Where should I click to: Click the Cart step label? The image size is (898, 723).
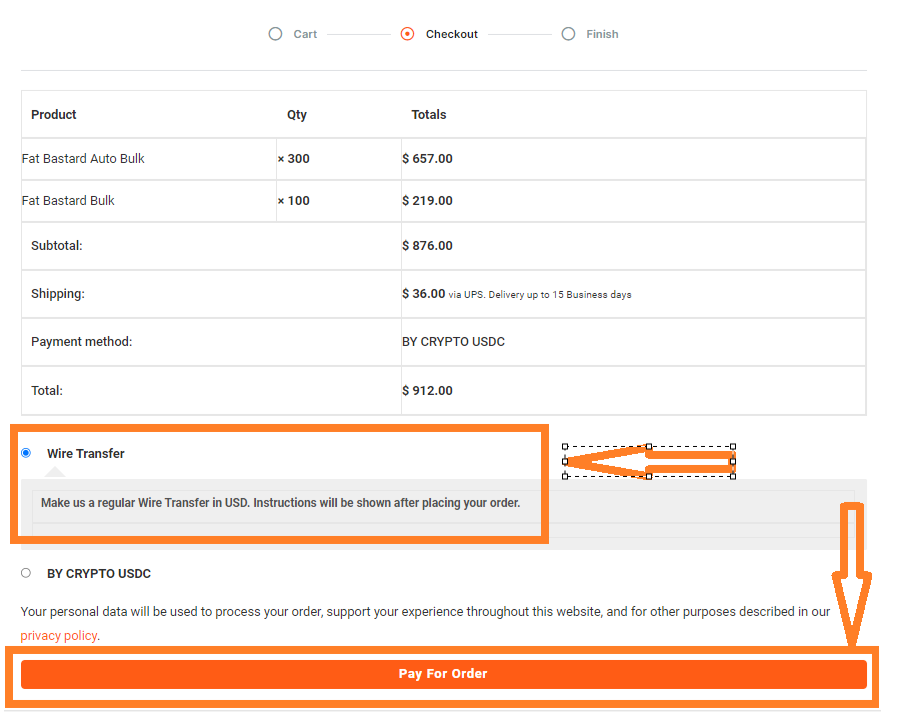pyautogui.click(x=305, y=34)
